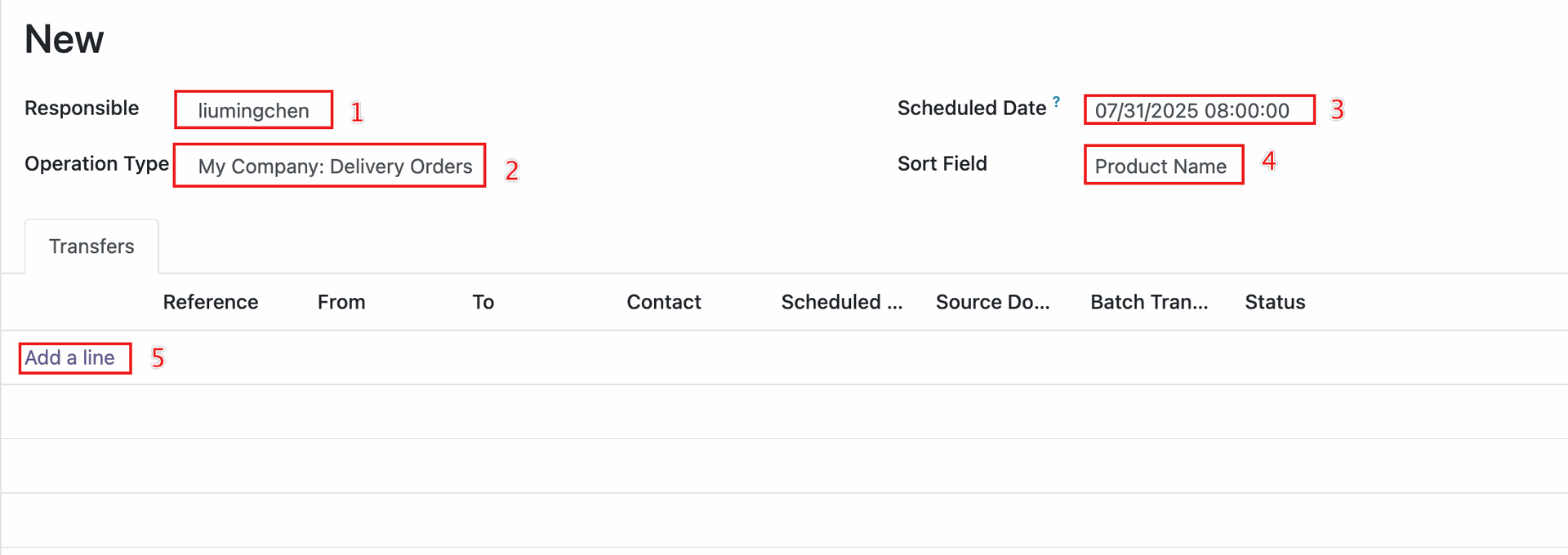Screen dimensions: 1568x555
Task: Click the Responsible field label
Action: point(82,108)
